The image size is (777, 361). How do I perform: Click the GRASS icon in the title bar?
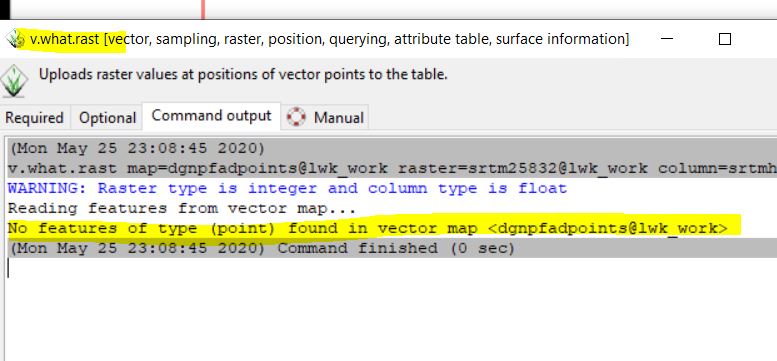click(16, 39)
